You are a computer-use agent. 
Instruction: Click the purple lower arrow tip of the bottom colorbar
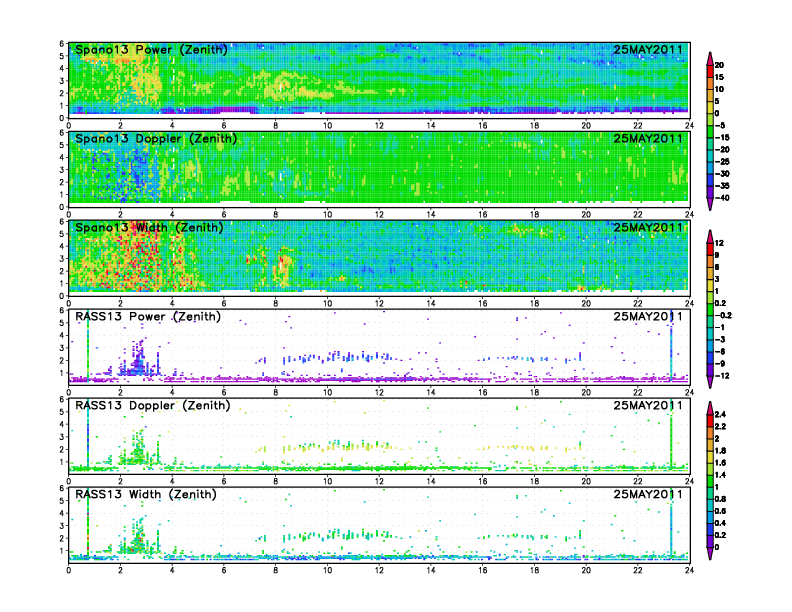(710, 553)
